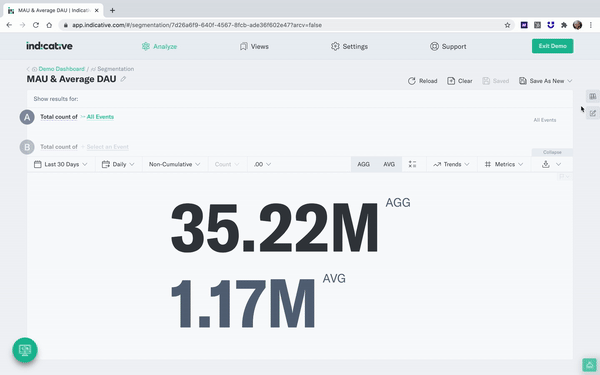The width and height of the screenshot is (600, 375).
Task: Click the green home icon at bottom right
Action: 590,365
